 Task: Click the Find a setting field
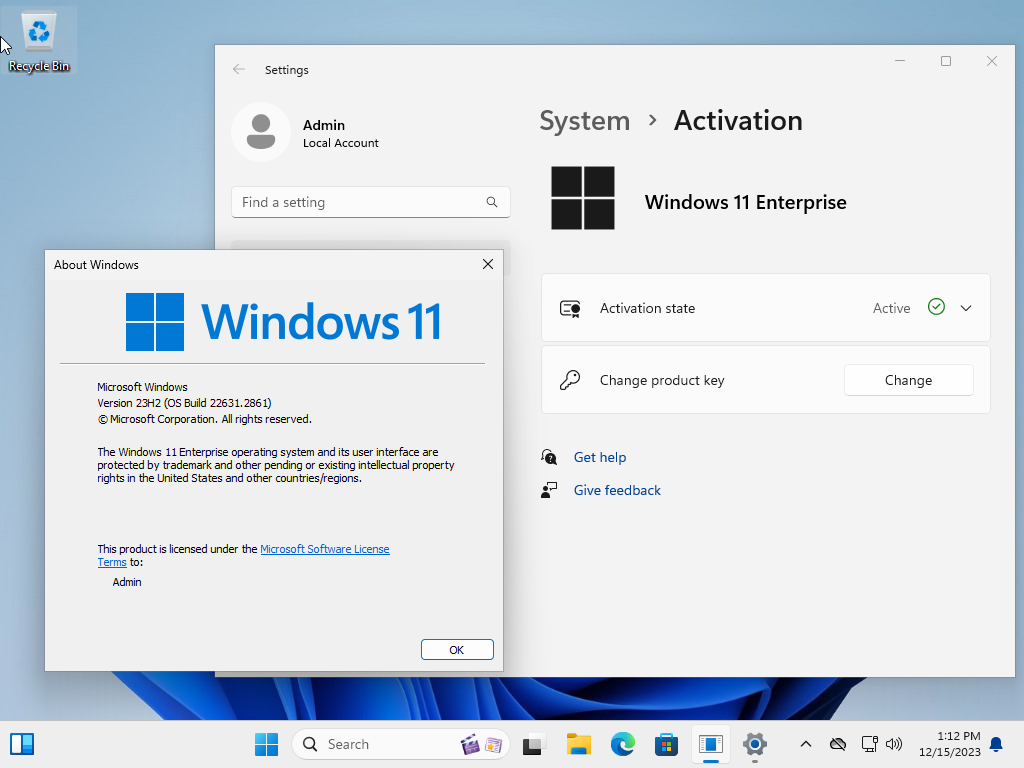[370, 202]
